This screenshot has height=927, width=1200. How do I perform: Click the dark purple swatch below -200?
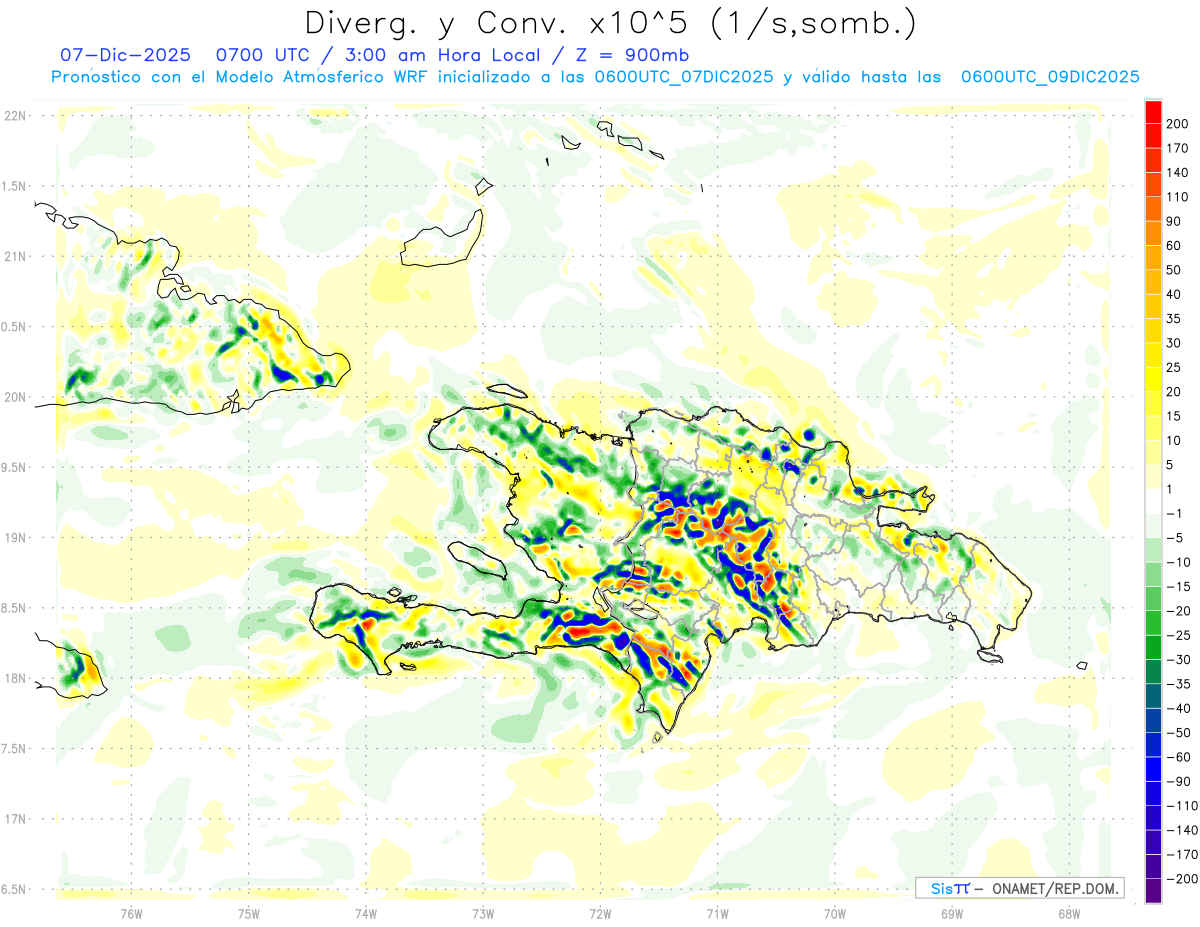click(x=1153, y=891)
